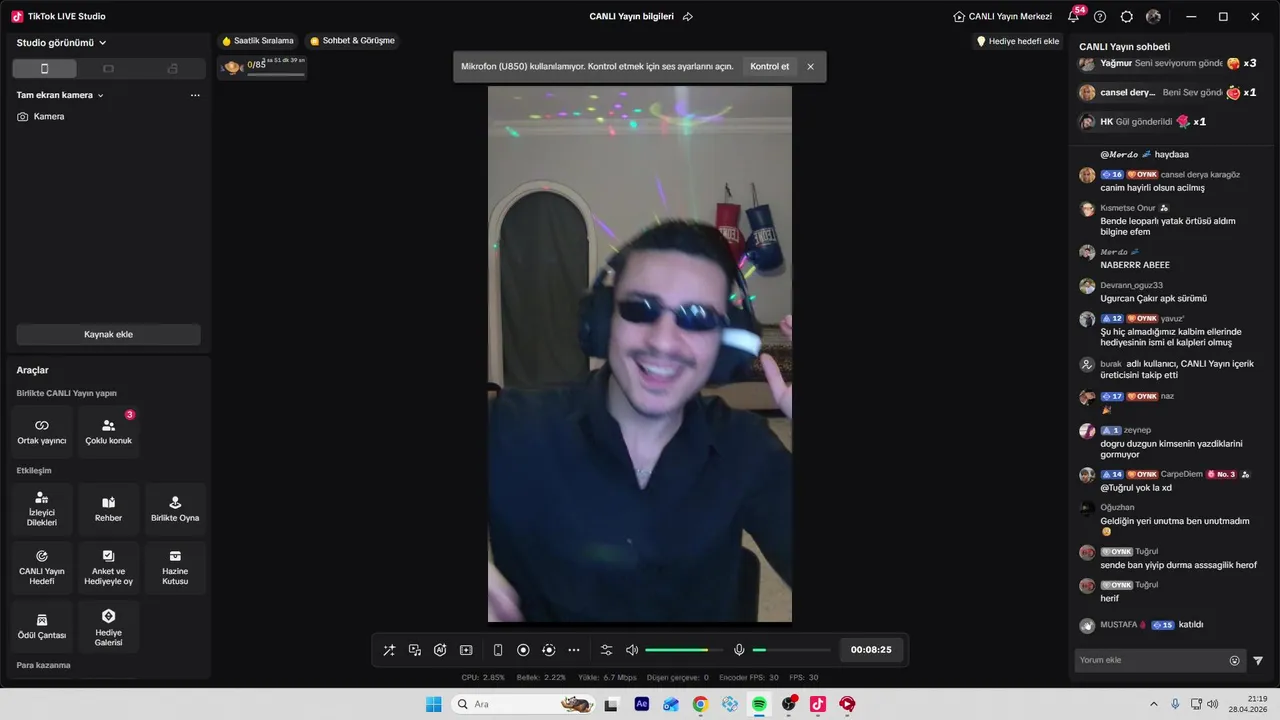1280x720 pixels.
Task: Click the clip capture icon in toolbar
Action: pyautogui.click(x=466, y=650)
